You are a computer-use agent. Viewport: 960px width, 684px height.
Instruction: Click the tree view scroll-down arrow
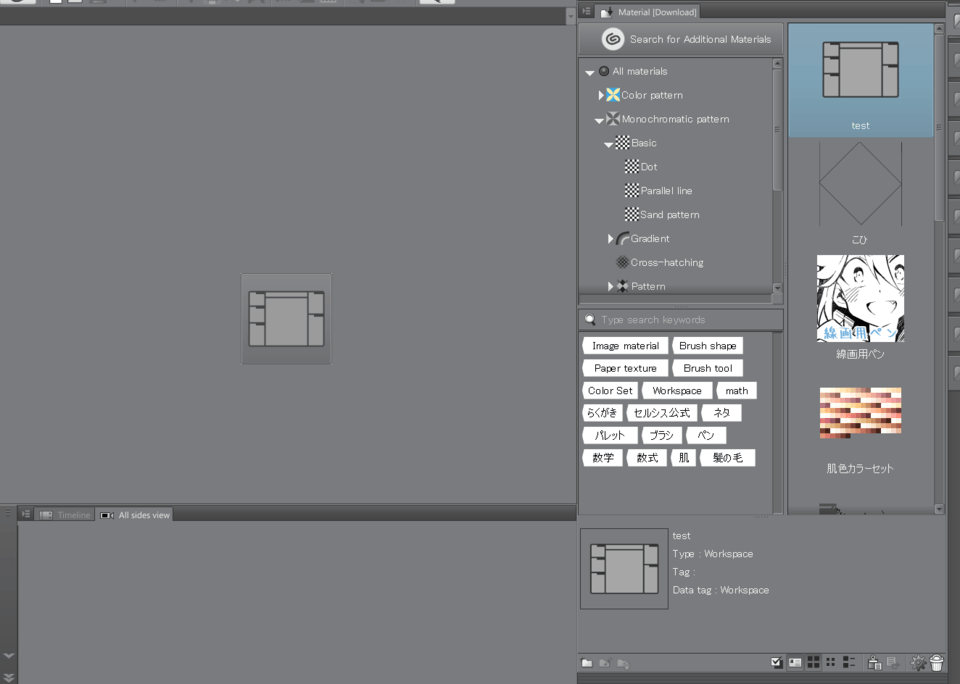777,287
